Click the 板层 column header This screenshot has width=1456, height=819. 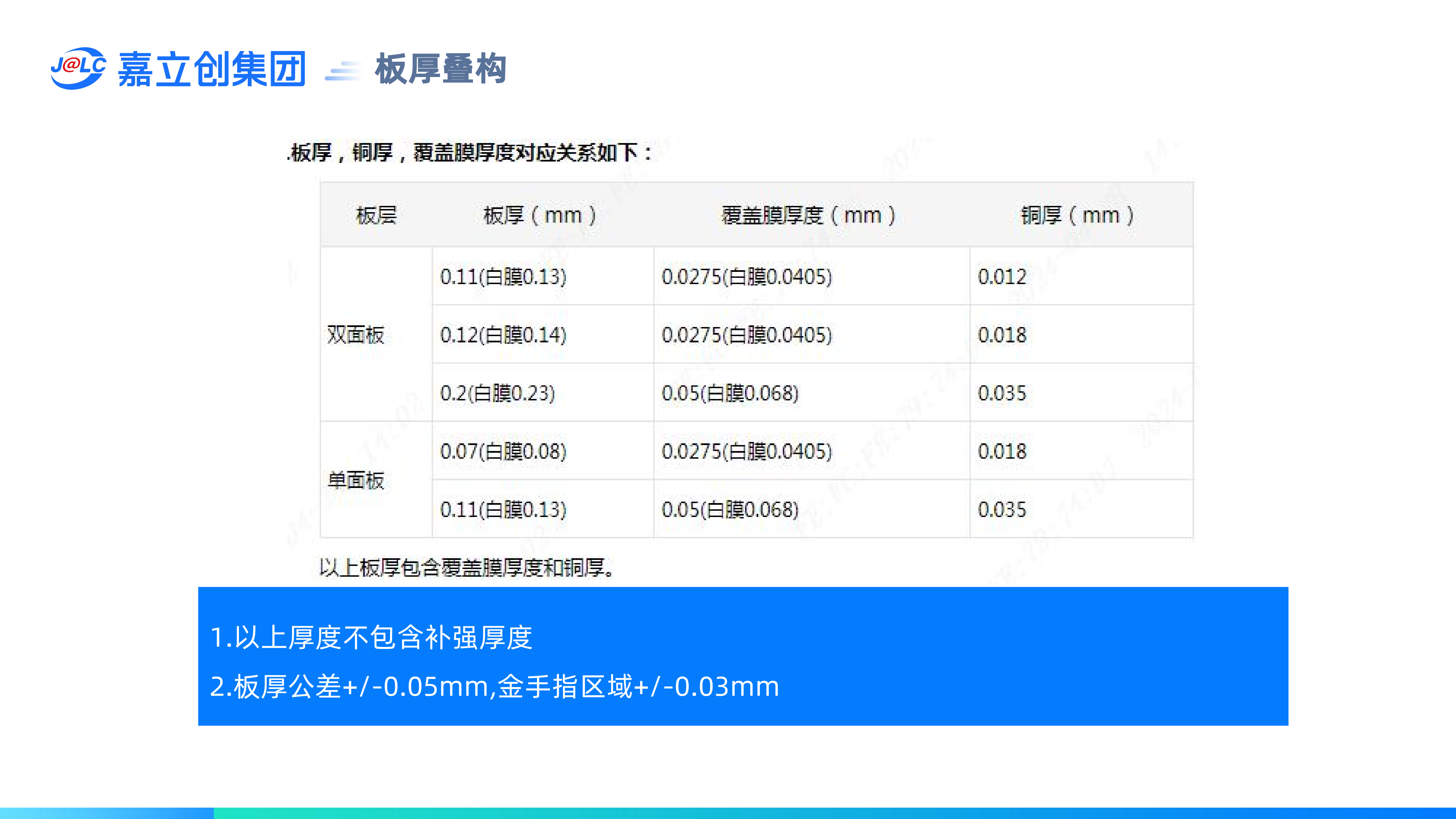point(377,215)
